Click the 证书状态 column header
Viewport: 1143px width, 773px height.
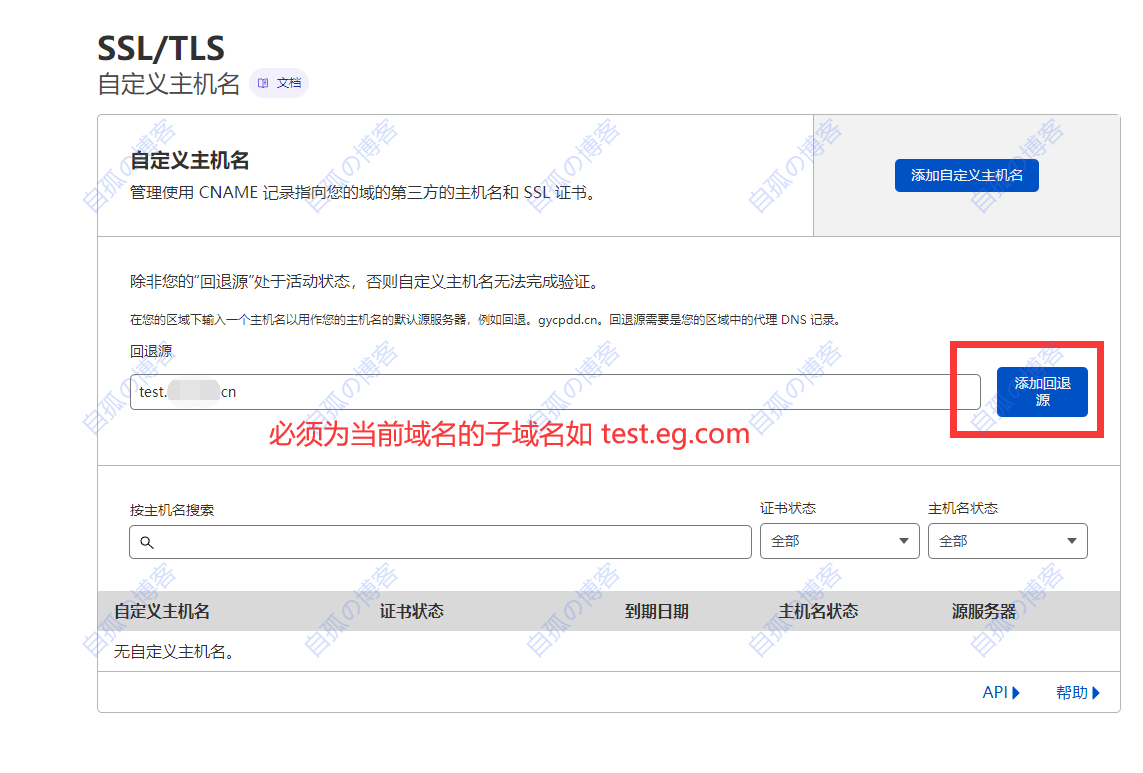[x=411, y=611]
